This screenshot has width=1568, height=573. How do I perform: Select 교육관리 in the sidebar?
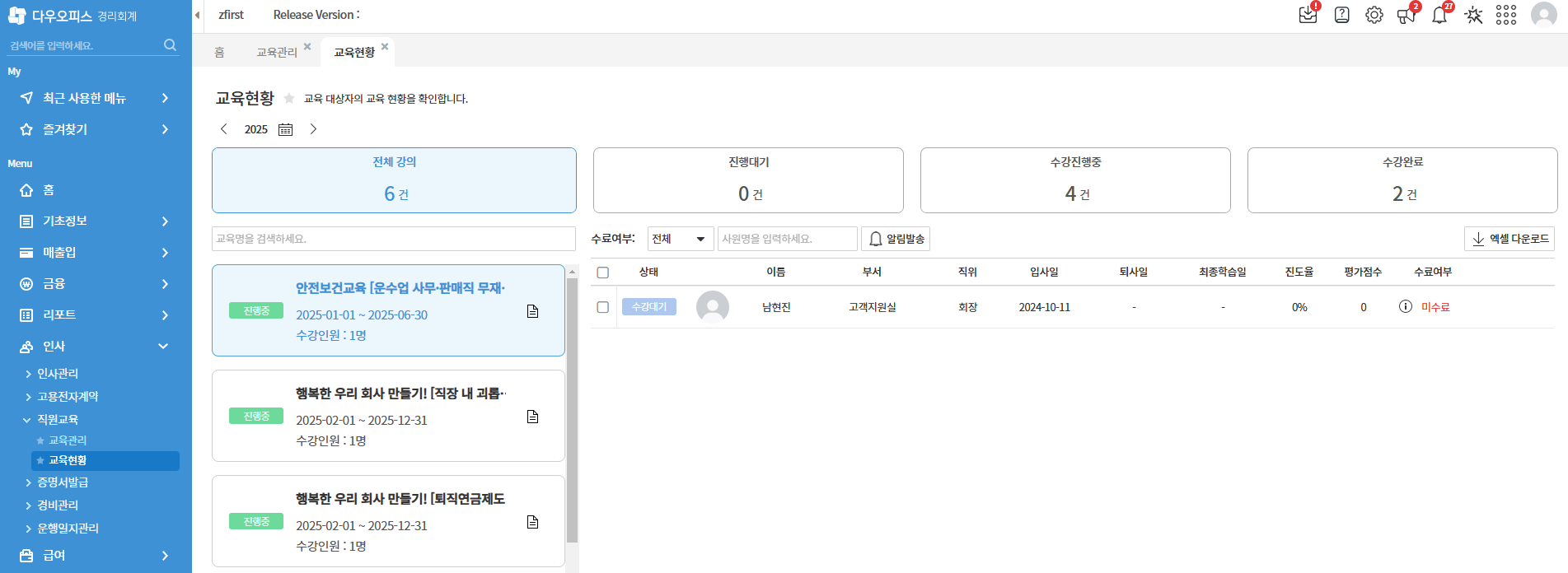68,440
